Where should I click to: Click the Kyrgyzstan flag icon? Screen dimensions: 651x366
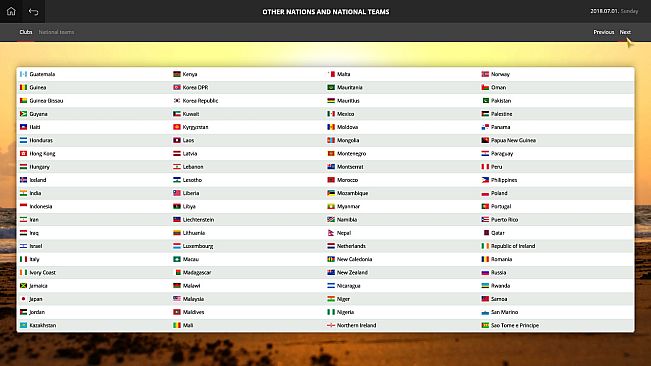point(177,127)
